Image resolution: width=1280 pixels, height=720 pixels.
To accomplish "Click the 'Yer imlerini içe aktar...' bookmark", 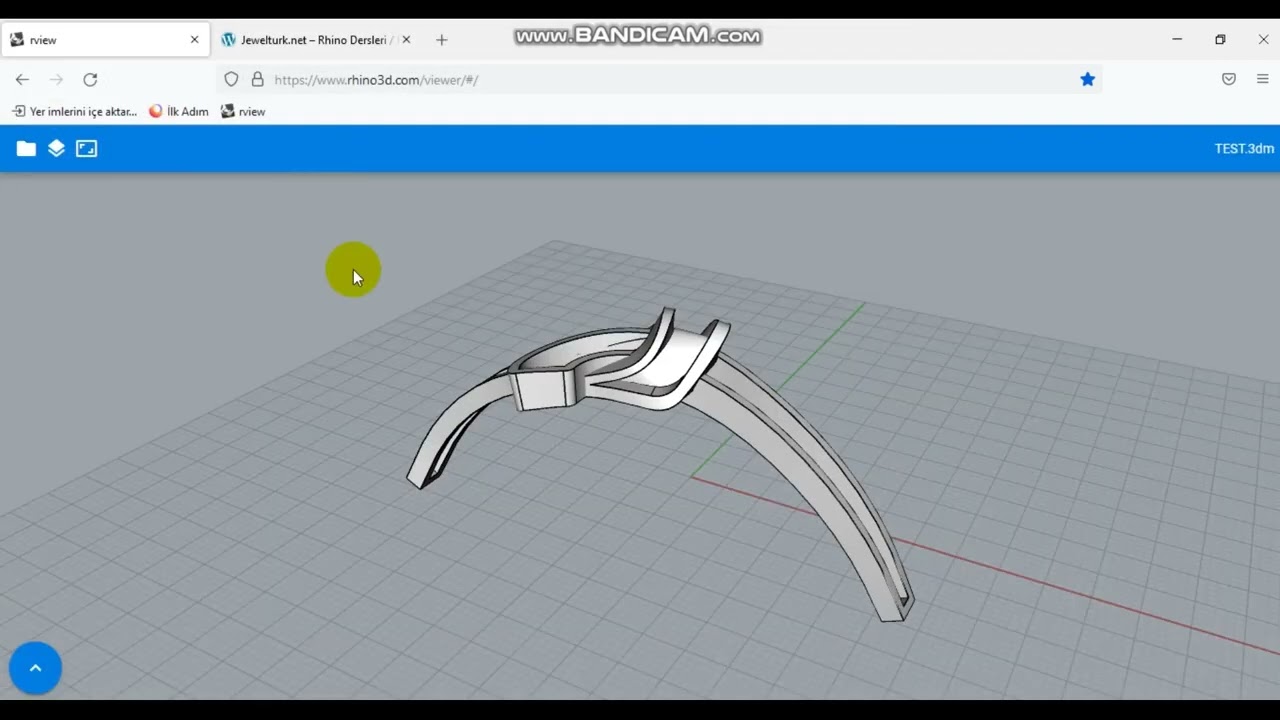I will (x=74, y=112).
